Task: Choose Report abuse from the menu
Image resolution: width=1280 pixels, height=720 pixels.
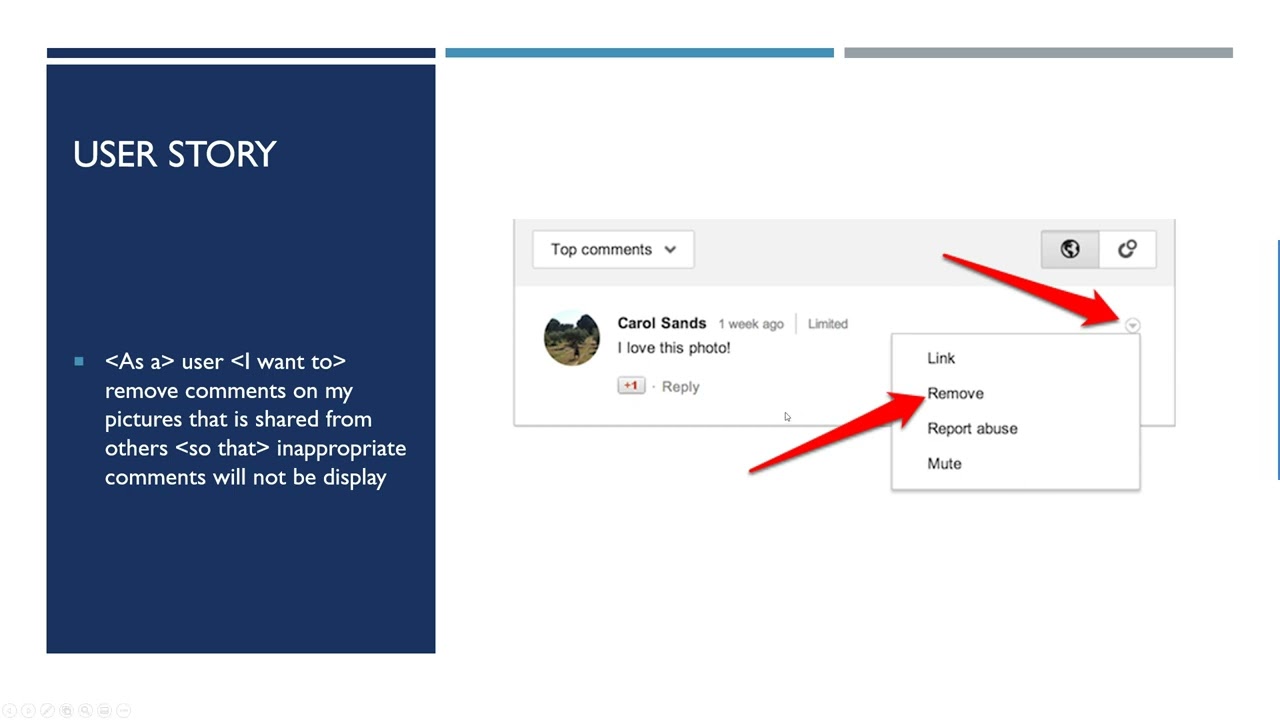Action: [972, 428]
